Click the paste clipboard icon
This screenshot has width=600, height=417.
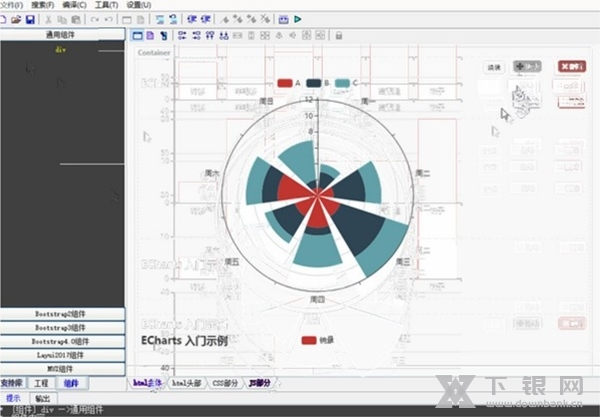tap(76, 19)
